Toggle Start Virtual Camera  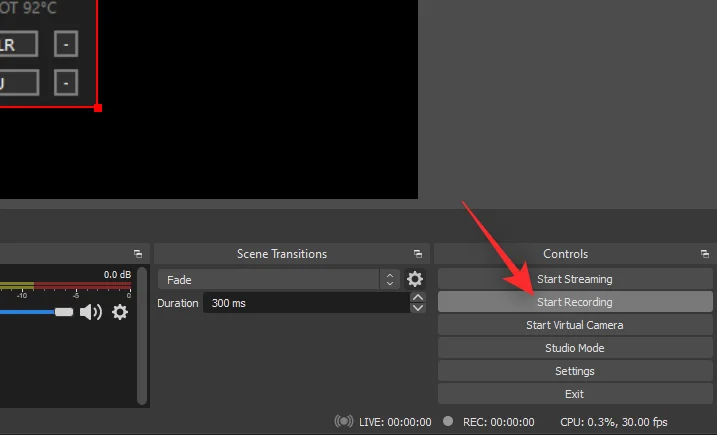point(574,325)
